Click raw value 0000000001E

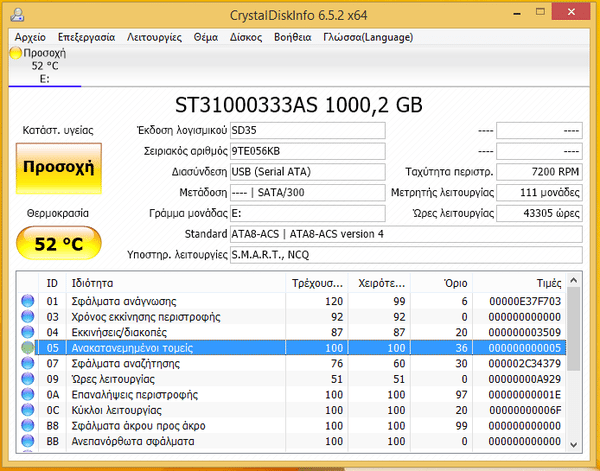pos(525,394)
